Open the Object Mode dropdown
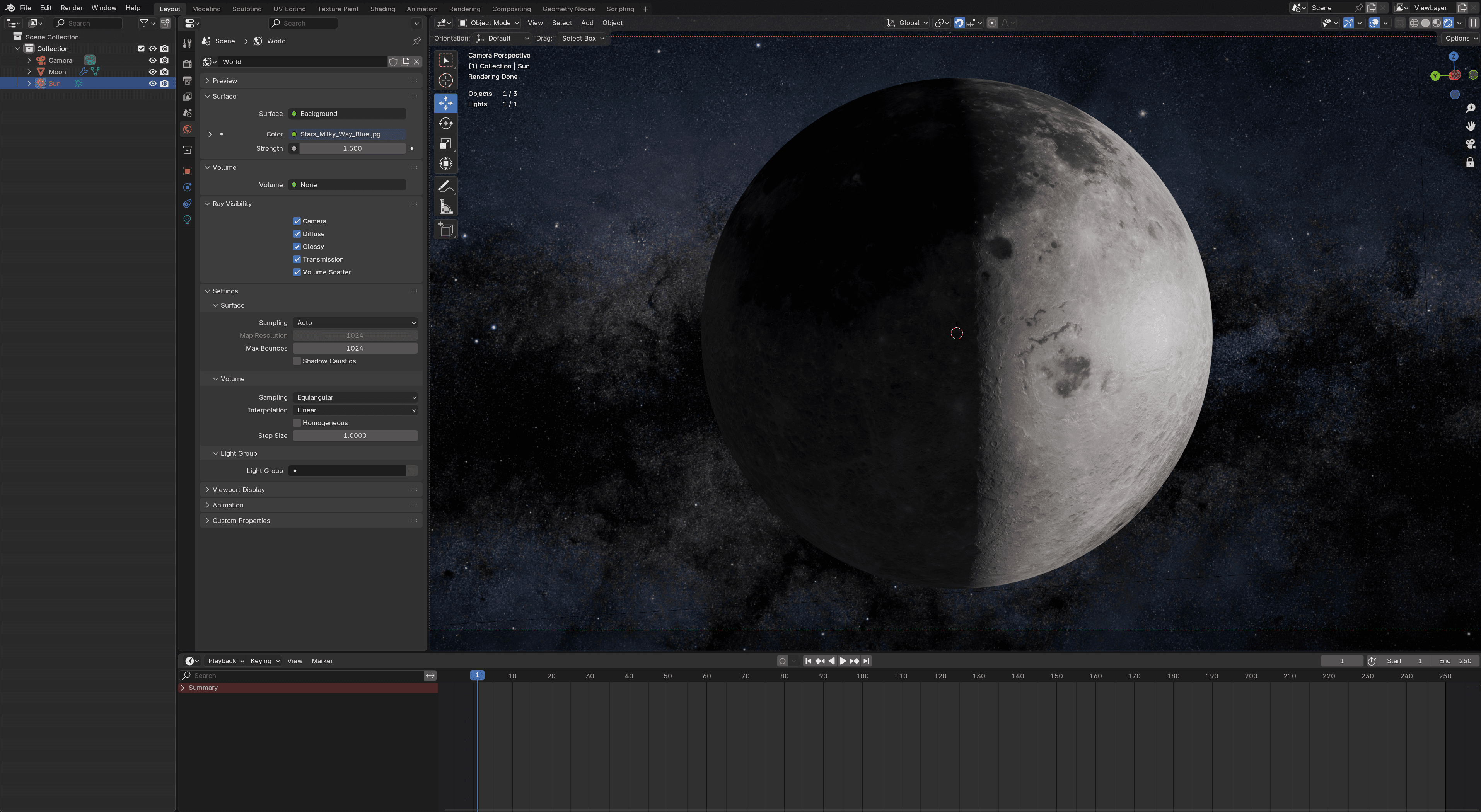1481x812 pixels. click(x=489, y=23)
